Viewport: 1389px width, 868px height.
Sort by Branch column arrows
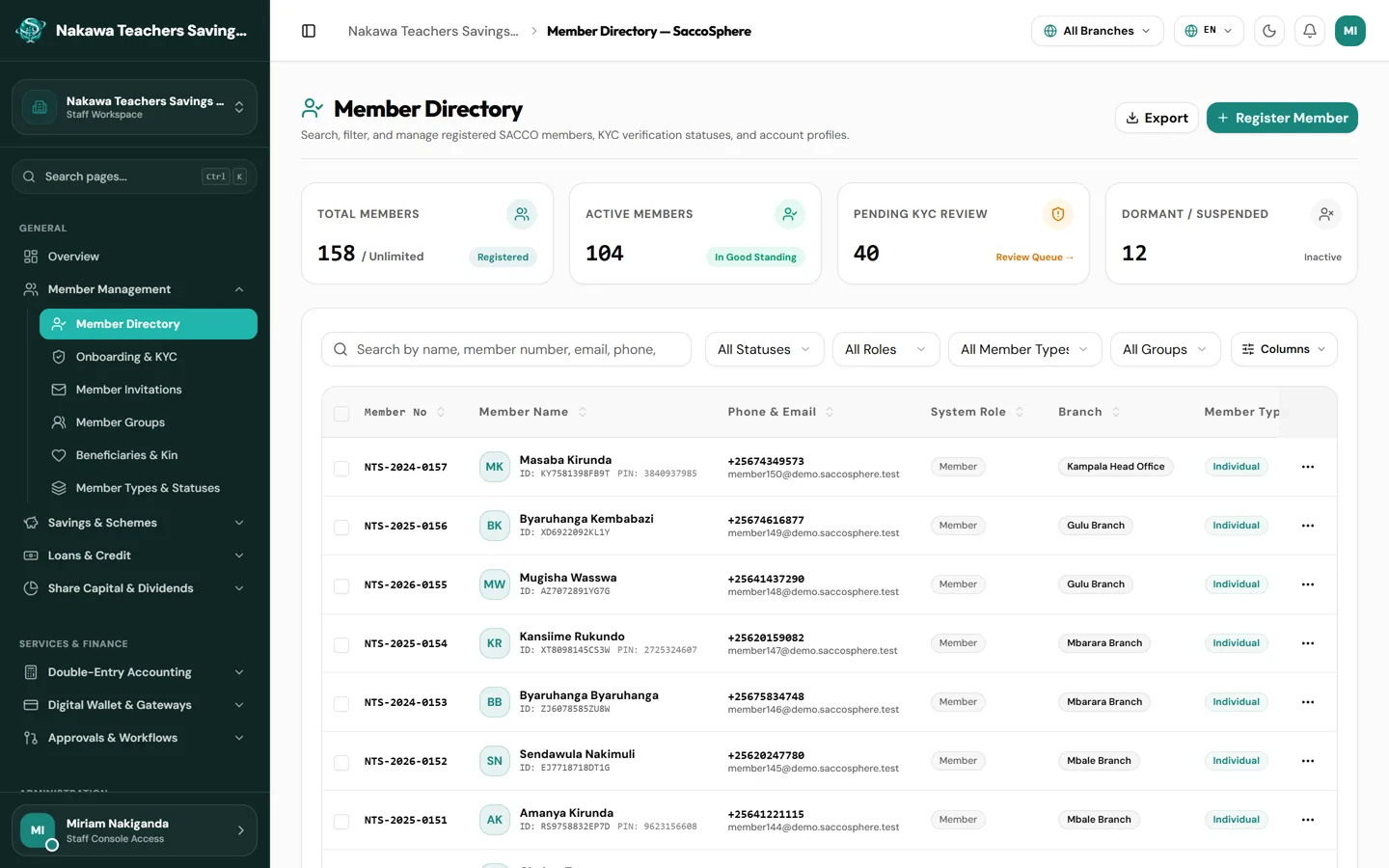click(1116, 412)
